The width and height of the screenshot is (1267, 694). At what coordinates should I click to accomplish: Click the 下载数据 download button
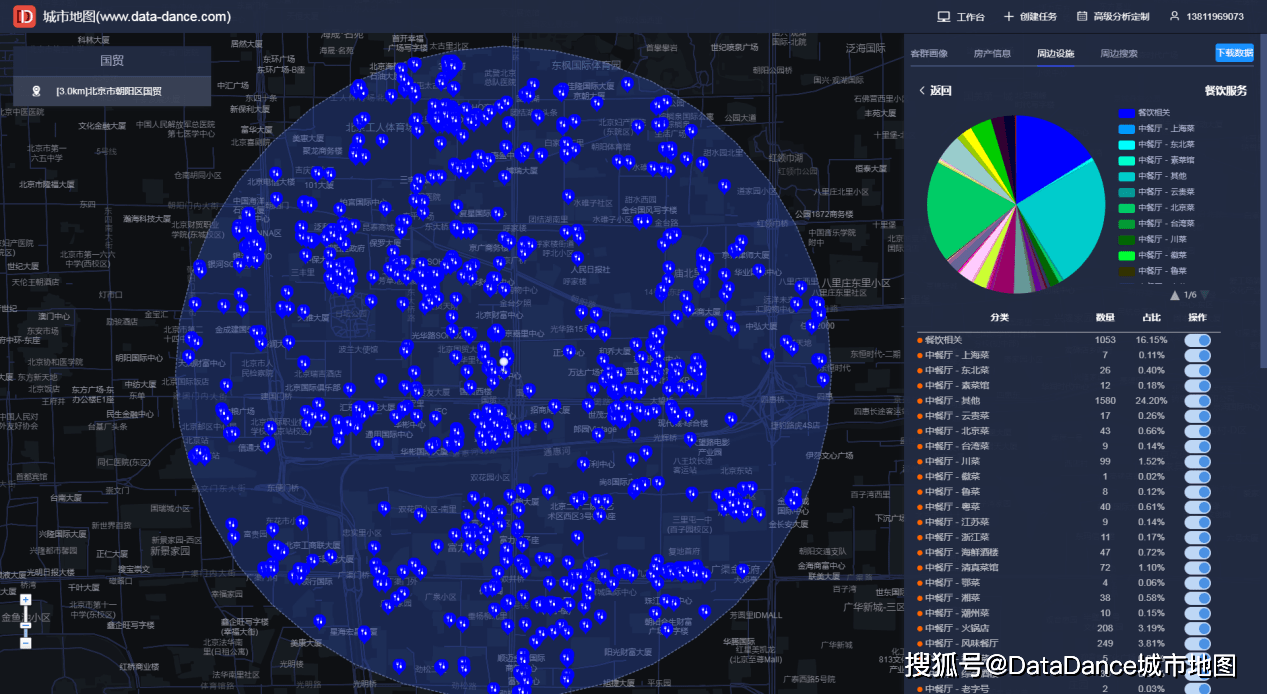[1234, 53]
